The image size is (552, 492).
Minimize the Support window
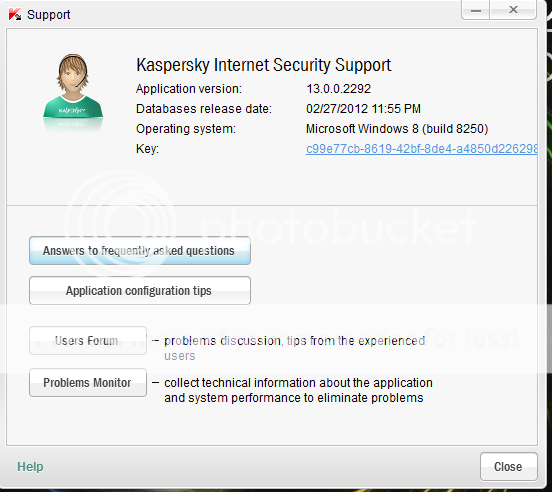[476, 10]
